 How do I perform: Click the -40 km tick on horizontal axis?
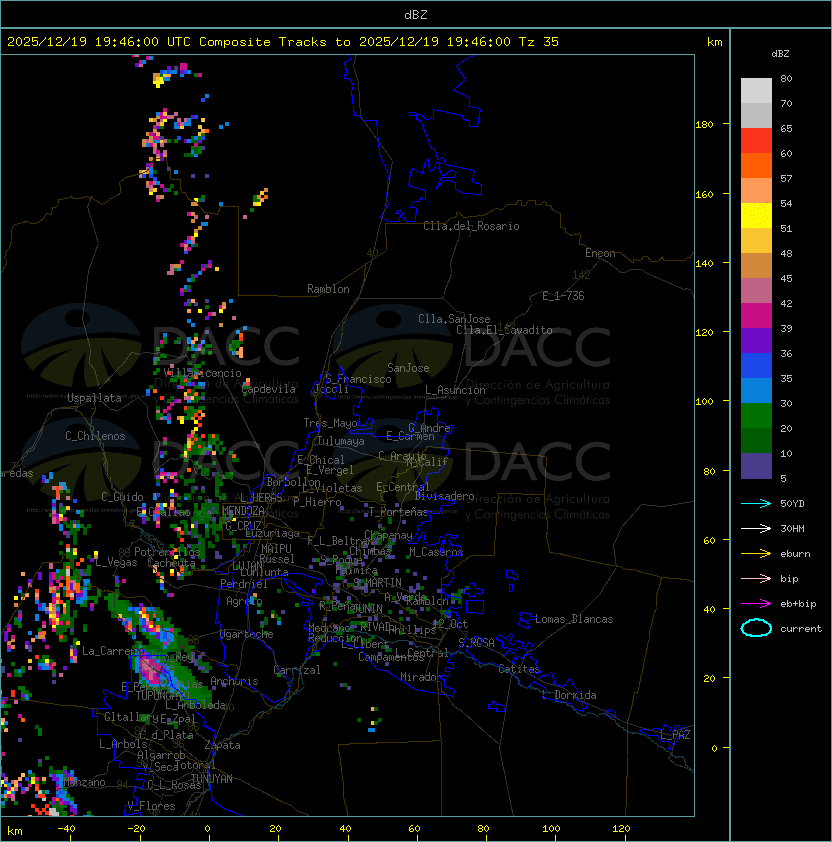[x=67, y=829]
